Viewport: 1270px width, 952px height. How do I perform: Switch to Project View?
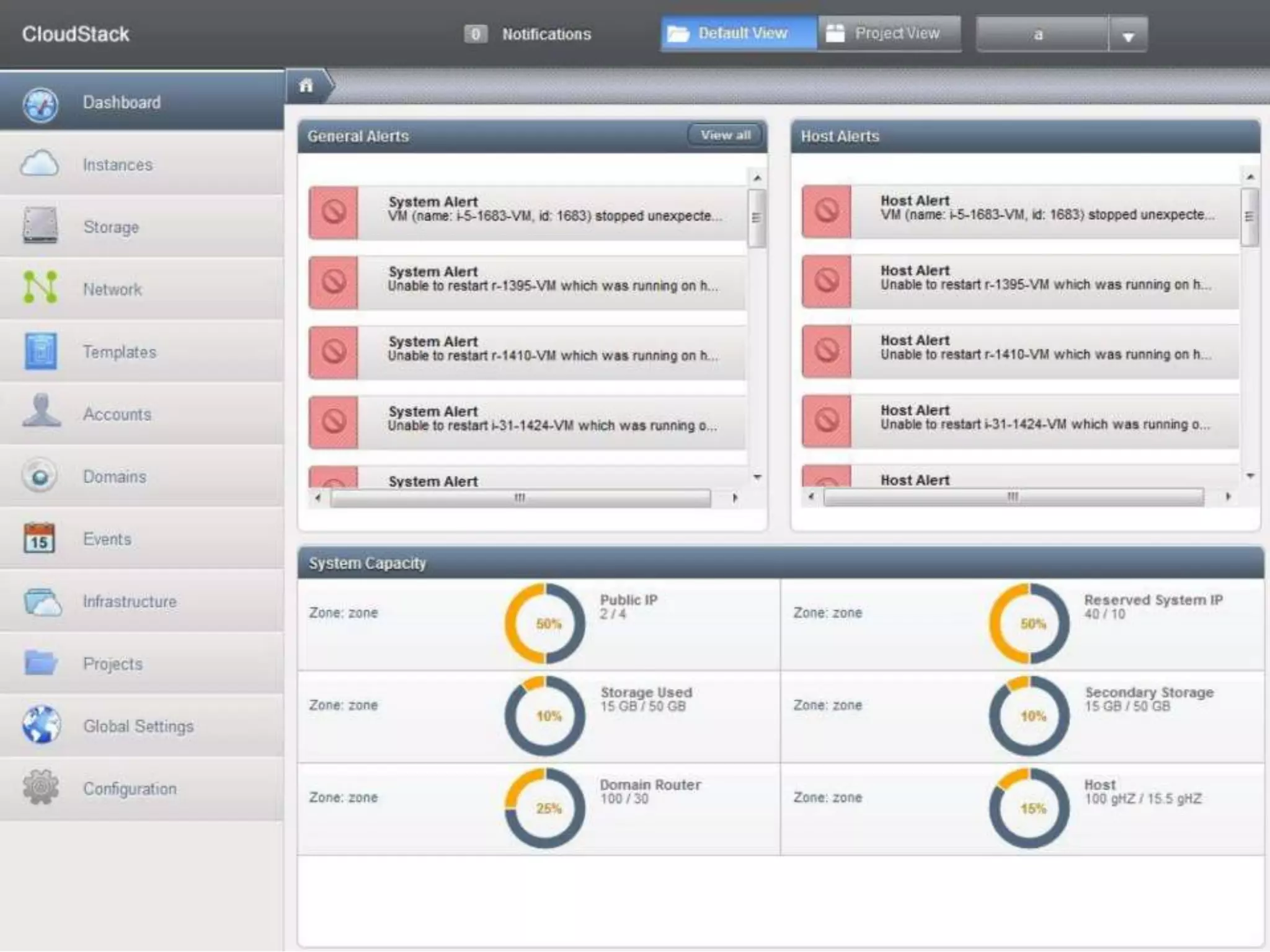pos(889,33)
